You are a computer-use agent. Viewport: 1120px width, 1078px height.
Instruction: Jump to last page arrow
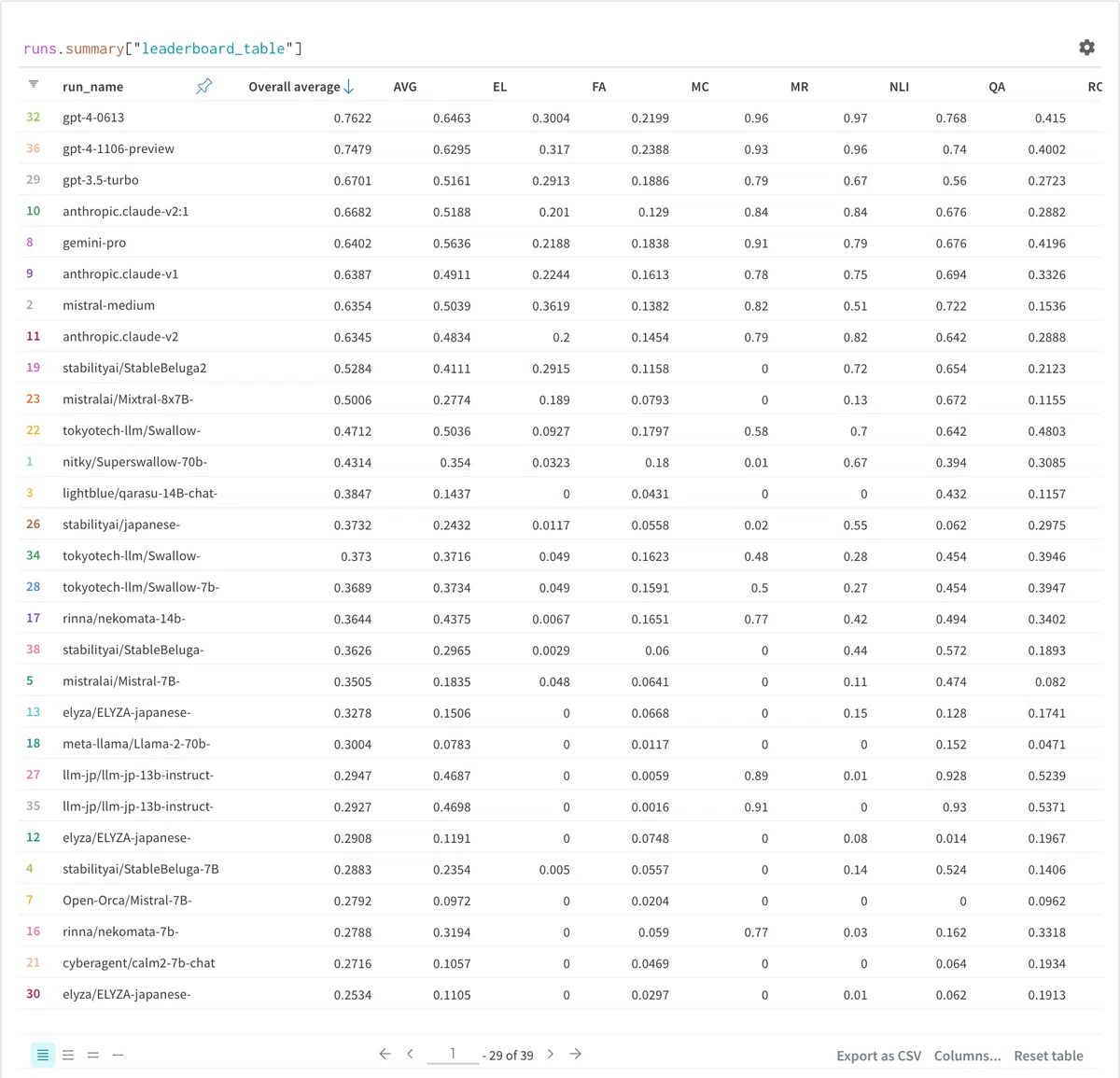[576, 1054]
